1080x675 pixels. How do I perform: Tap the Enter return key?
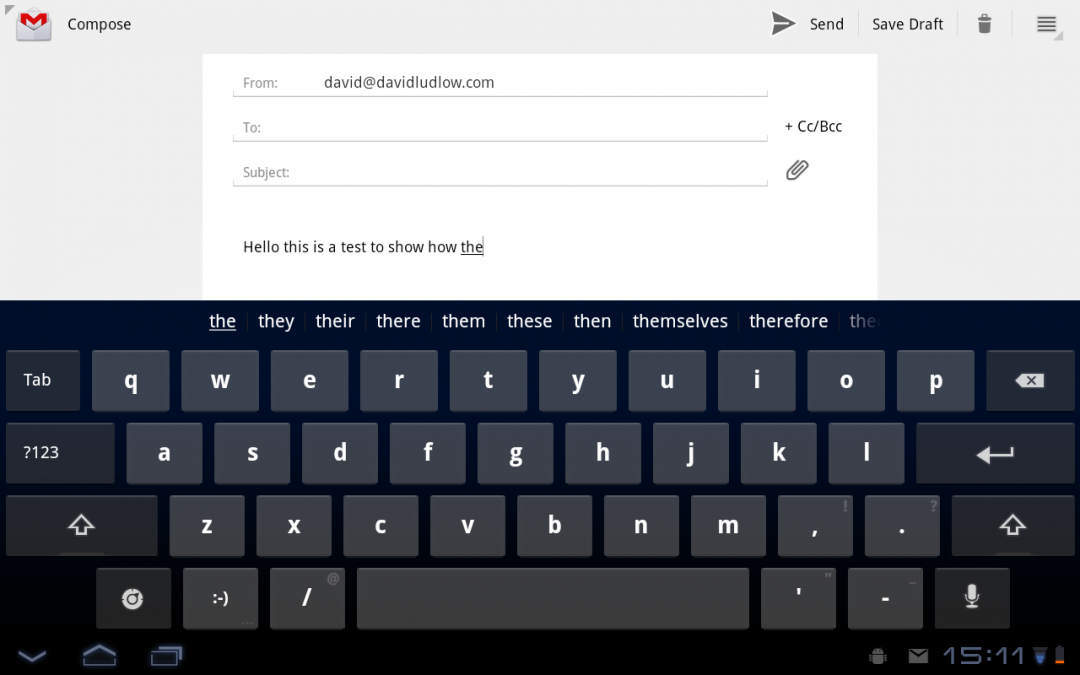tap(995, 453)
